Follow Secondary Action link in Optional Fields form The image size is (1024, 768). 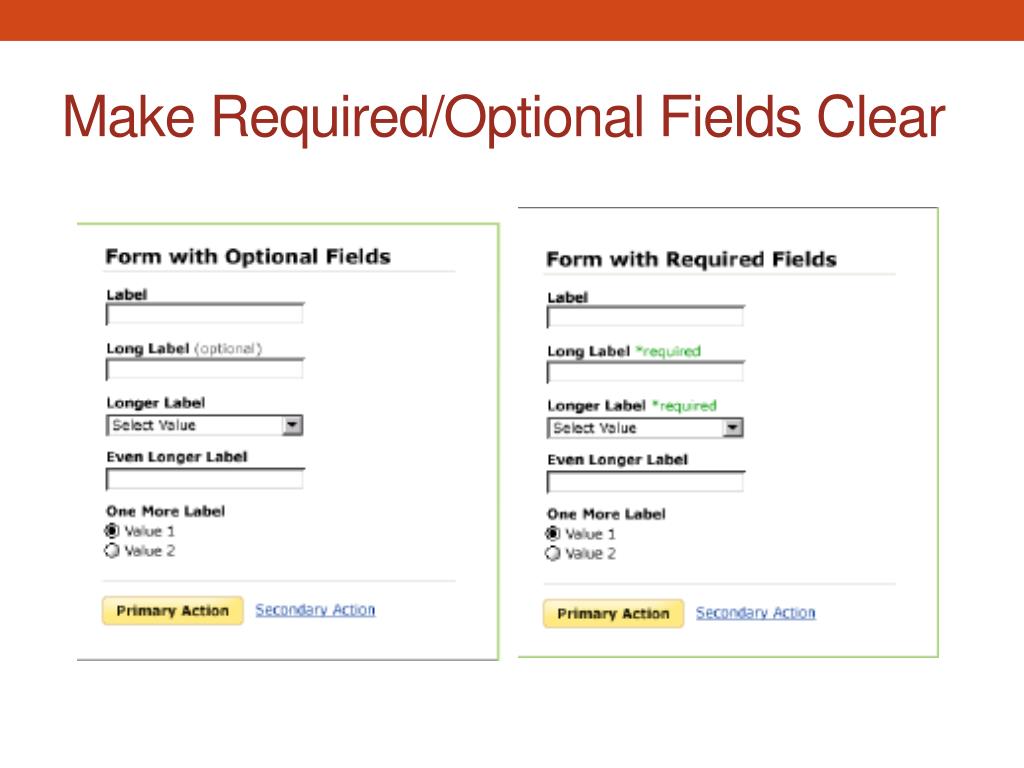tap(315, 610)
